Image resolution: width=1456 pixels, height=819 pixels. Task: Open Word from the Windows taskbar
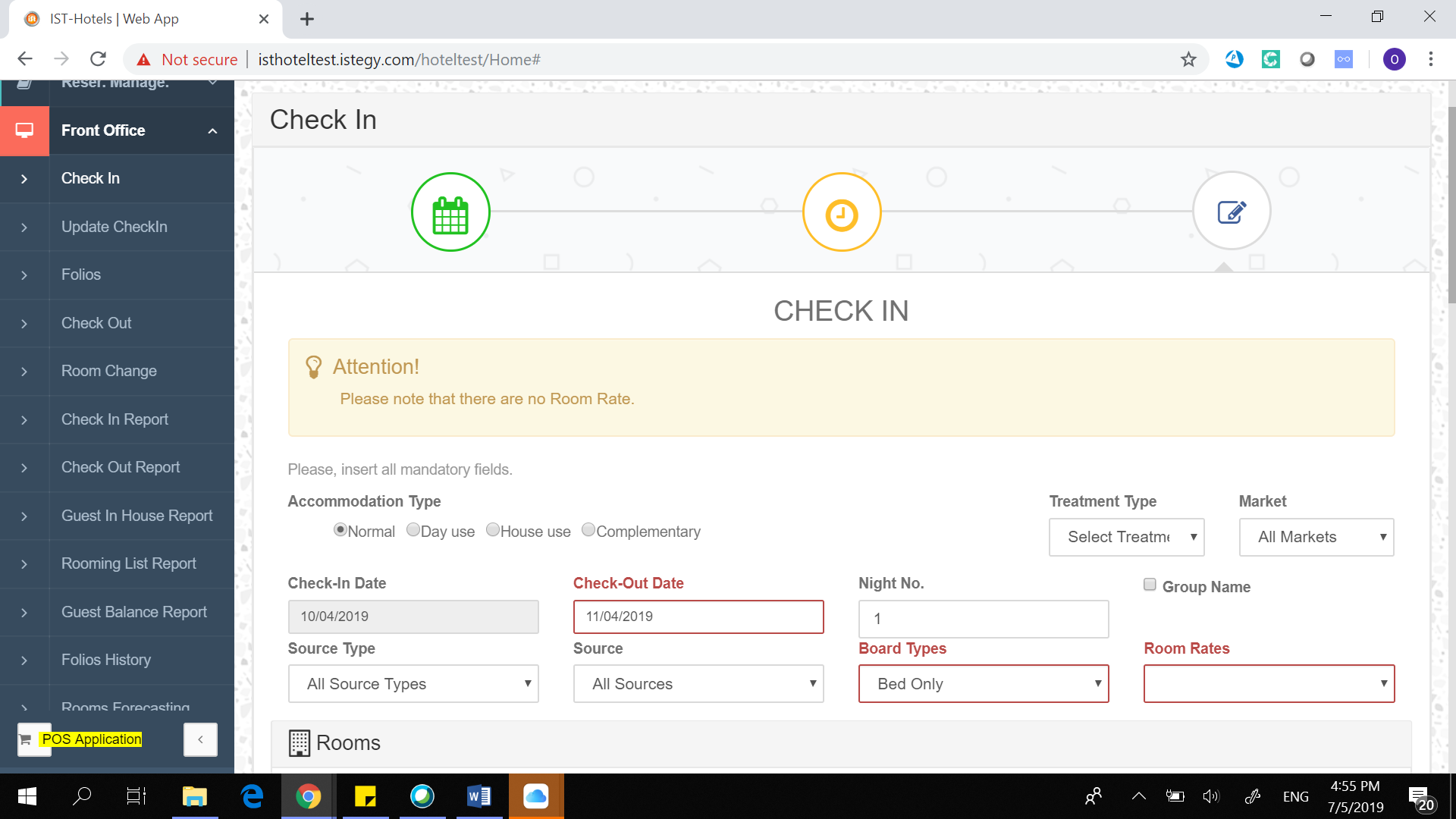479,796
